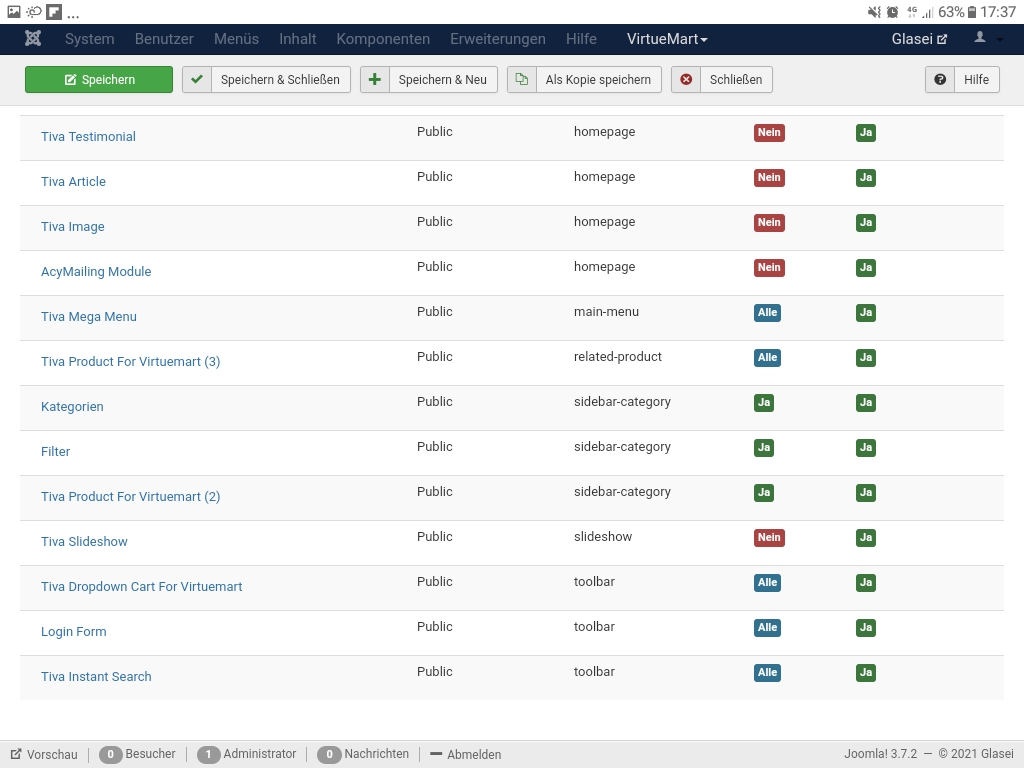Open the Erweiterungen menu

click(x=497, y=39)
